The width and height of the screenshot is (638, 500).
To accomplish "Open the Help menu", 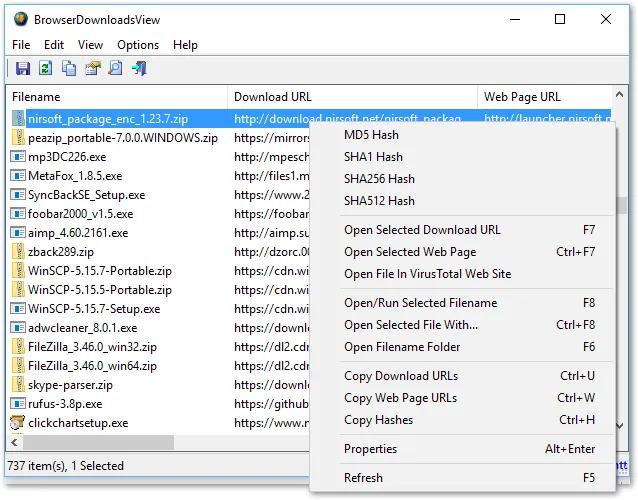I will tap(185, 45).
